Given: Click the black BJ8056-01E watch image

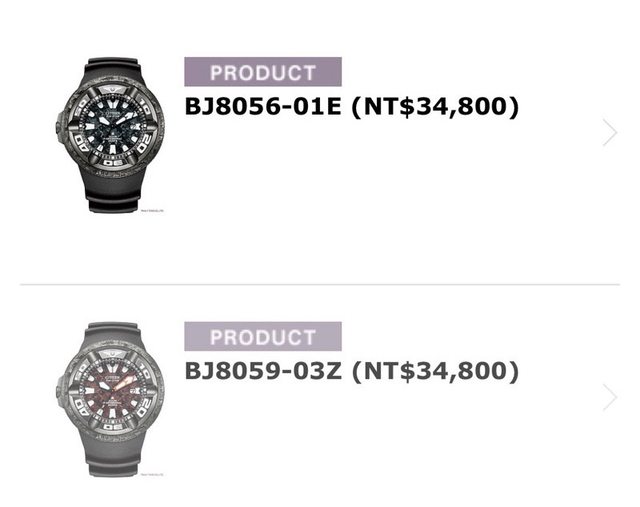Looking at the screenshot, I should pyautogui.click(x=111, y=134).
